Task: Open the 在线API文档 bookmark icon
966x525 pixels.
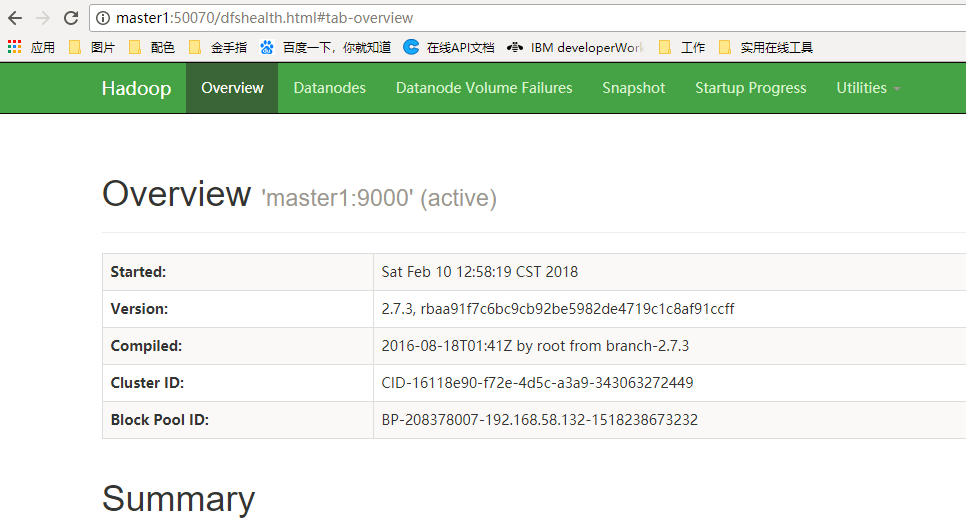Action: (411, 47)
